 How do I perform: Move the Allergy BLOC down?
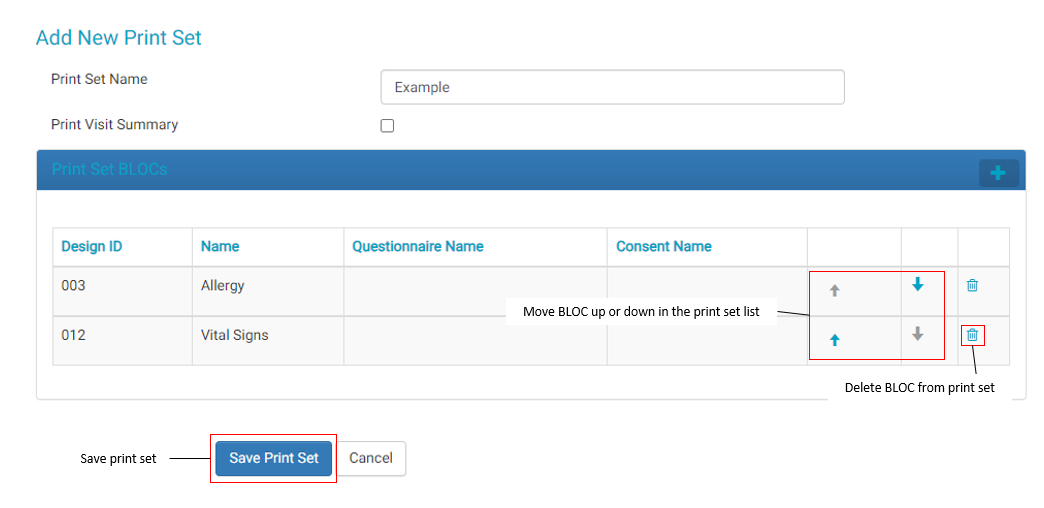coord(918,285)
